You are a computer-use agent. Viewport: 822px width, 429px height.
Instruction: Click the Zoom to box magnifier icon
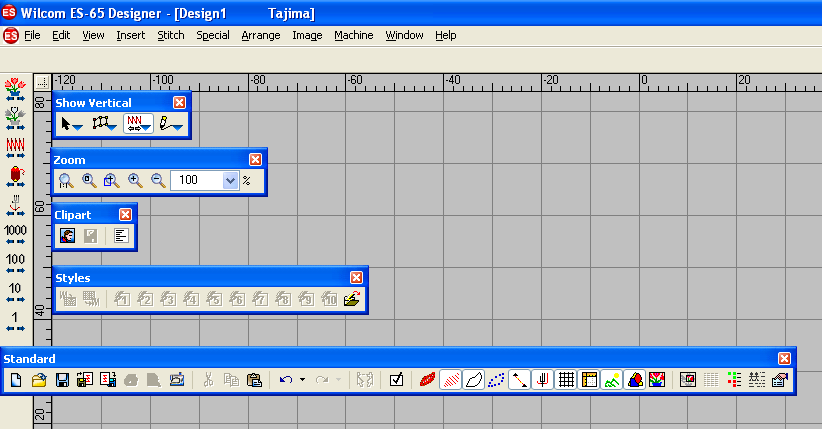coord(111,180)
